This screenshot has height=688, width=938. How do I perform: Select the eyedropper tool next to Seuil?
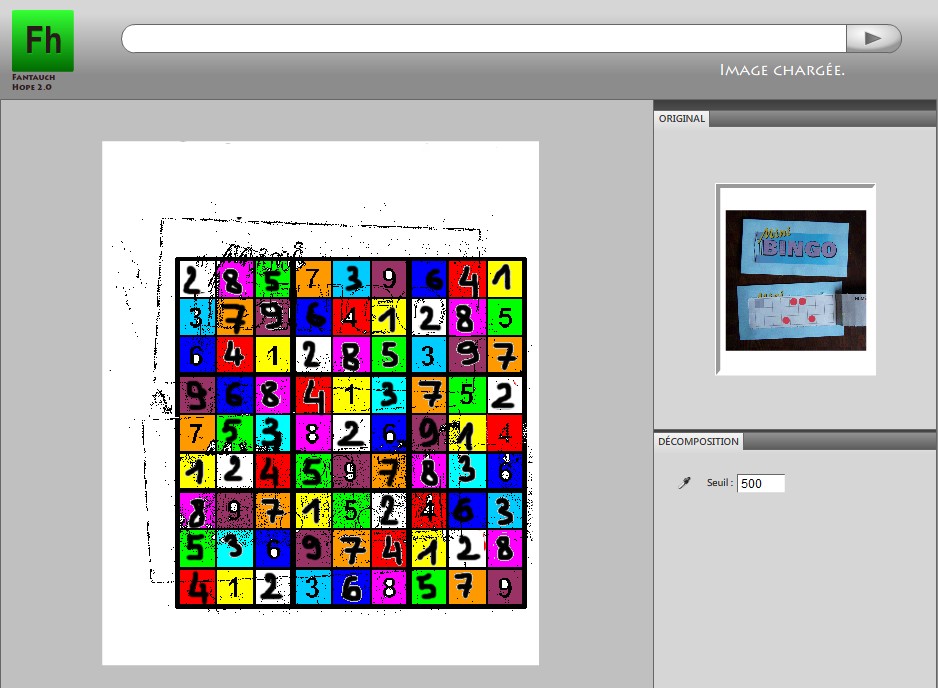click(685, 483)
